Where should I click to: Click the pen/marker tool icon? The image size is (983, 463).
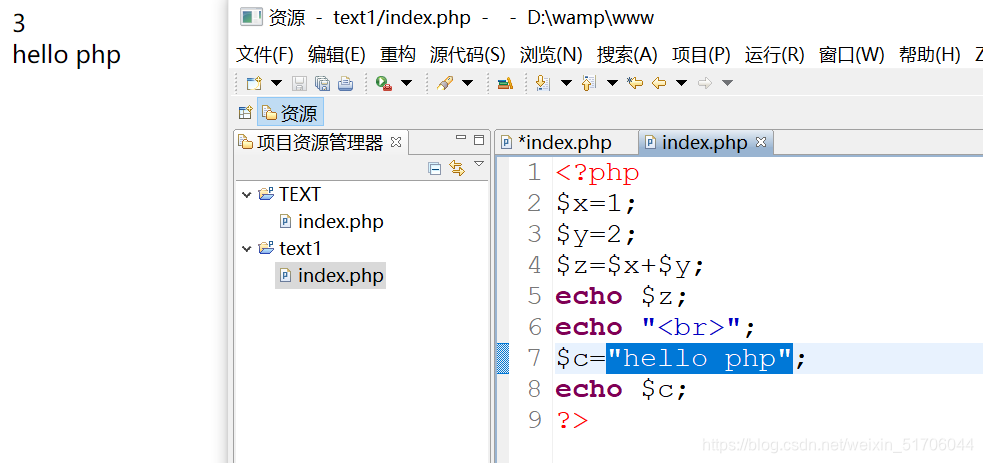[444, 83]
